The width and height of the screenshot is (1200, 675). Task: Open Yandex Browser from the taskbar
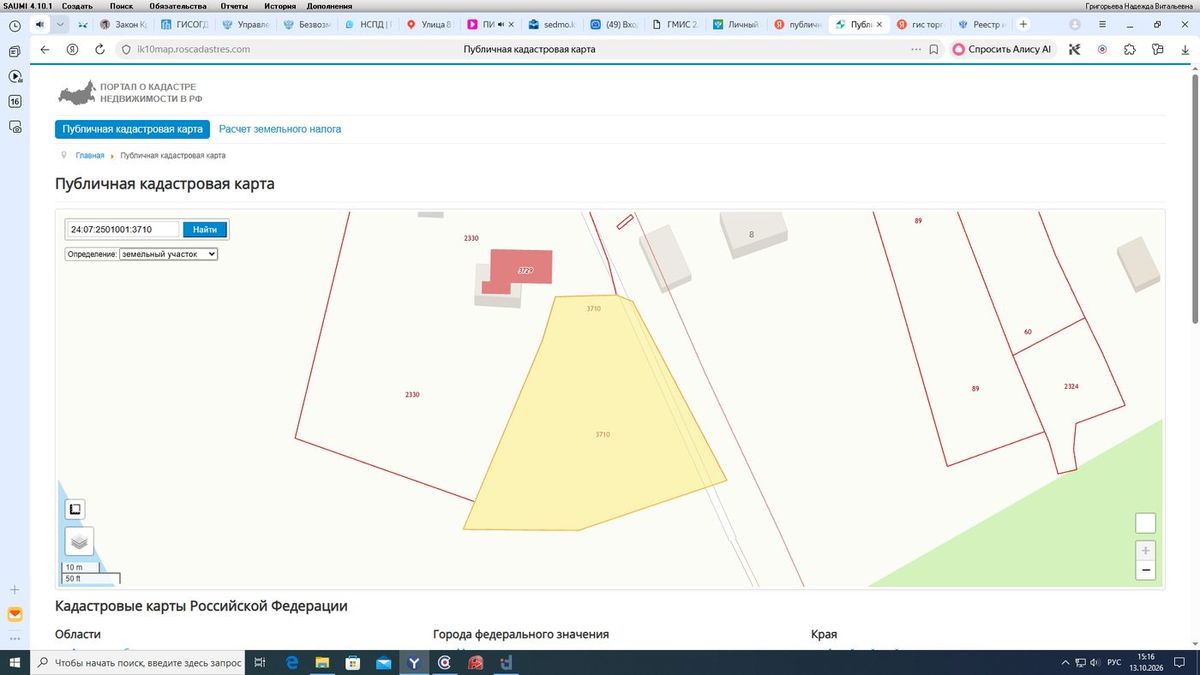click(x=413, y=662)
